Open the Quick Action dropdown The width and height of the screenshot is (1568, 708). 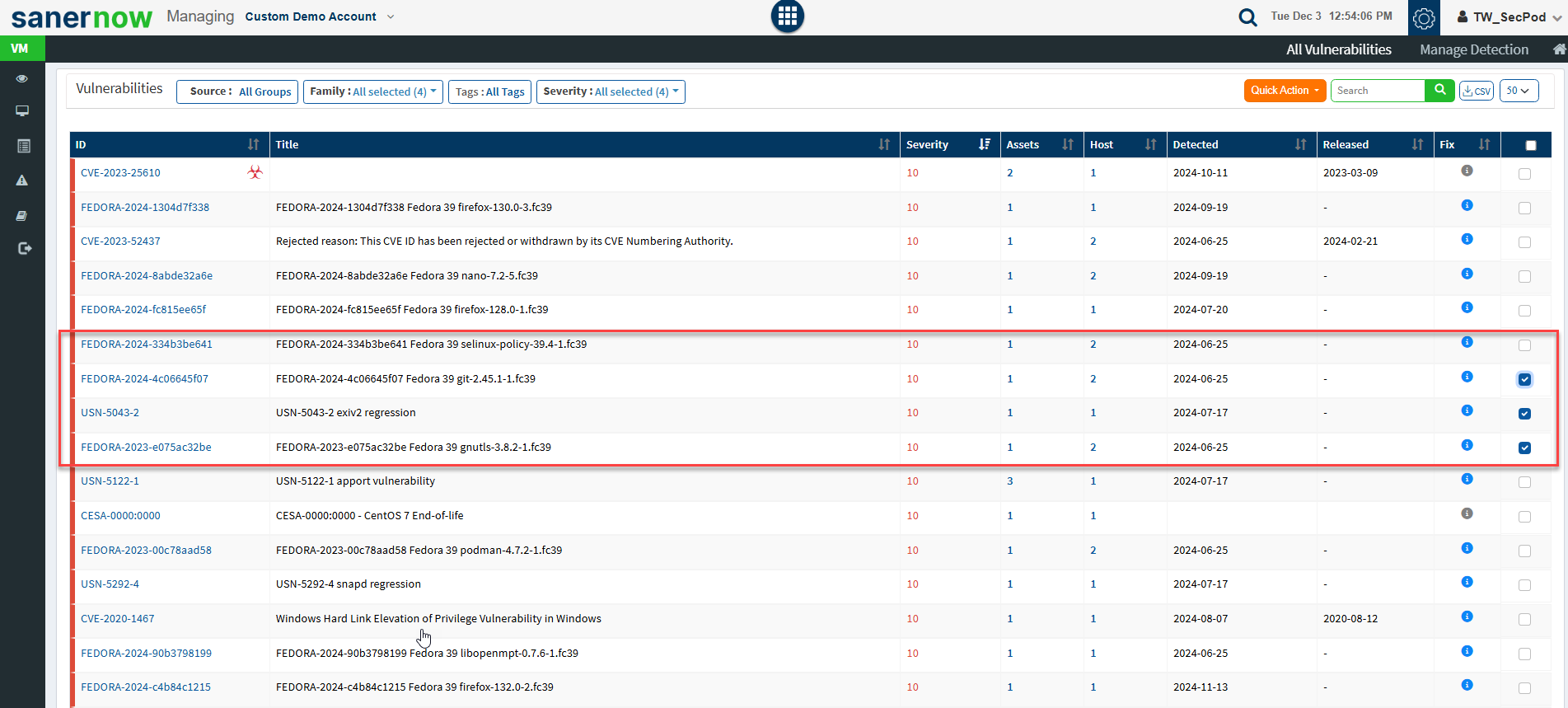click(x=1285, y=91)
